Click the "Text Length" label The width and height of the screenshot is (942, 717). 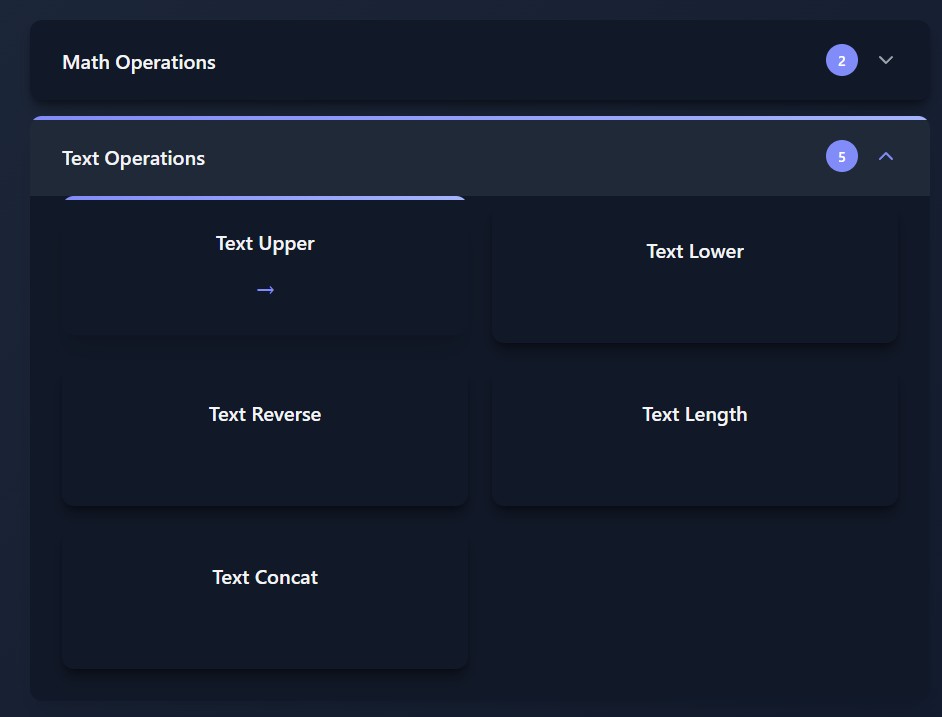tap(694, 415)
